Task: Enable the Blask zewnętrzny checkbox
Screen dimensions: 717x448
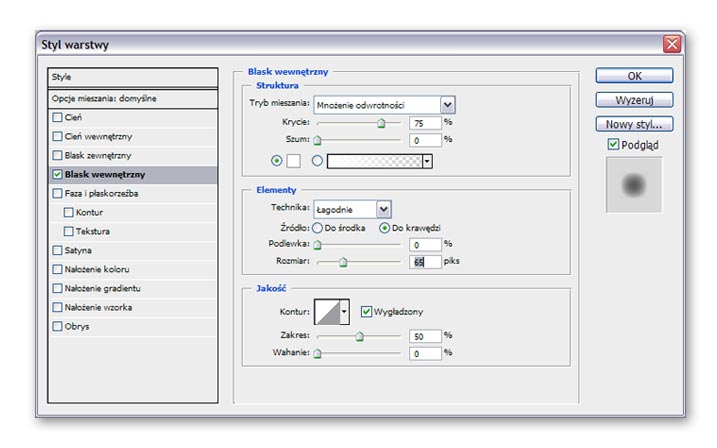Action: pos(57,155)
